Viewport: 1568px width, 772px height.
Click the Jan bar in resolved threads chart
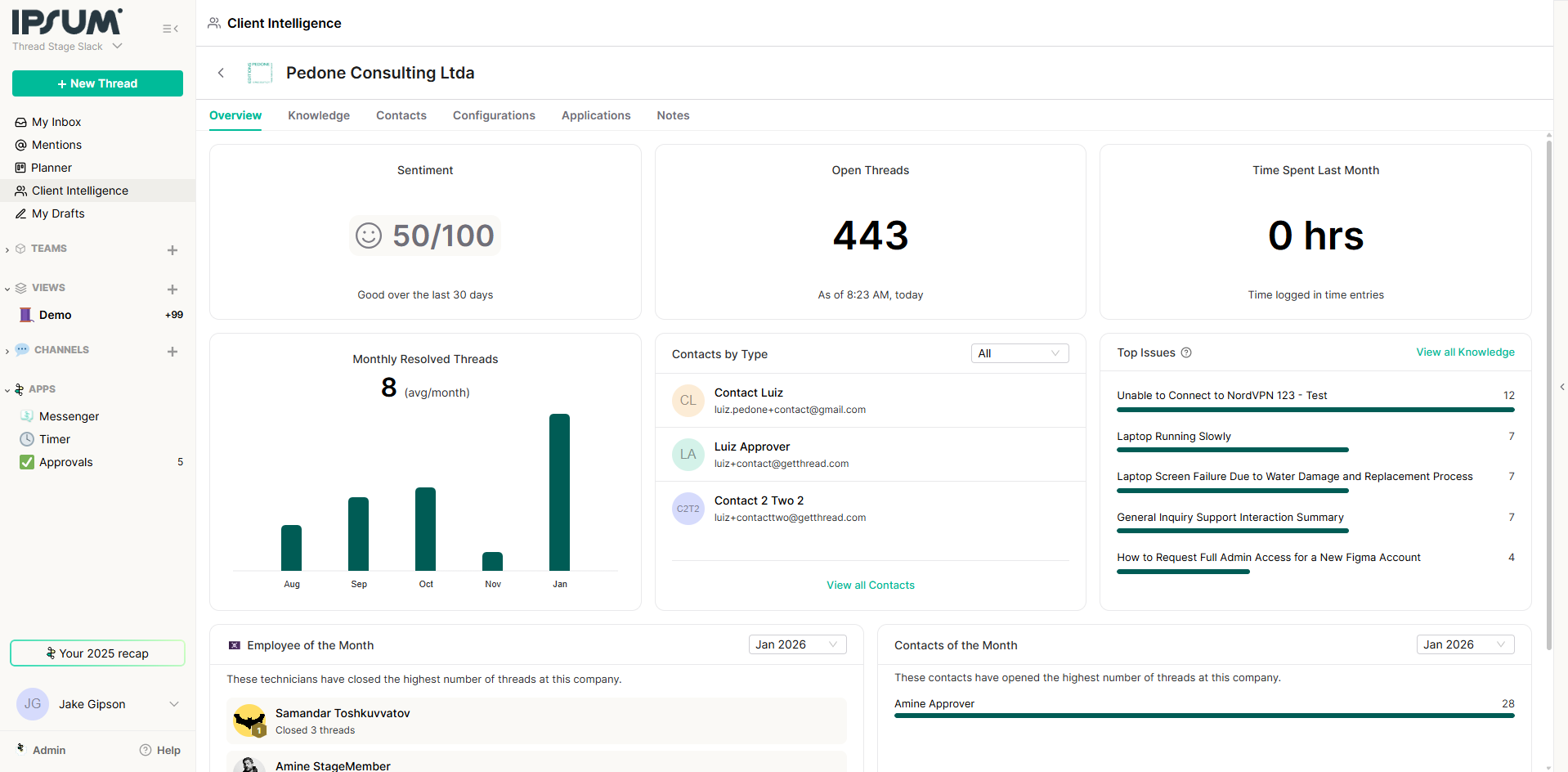(559, 491)
